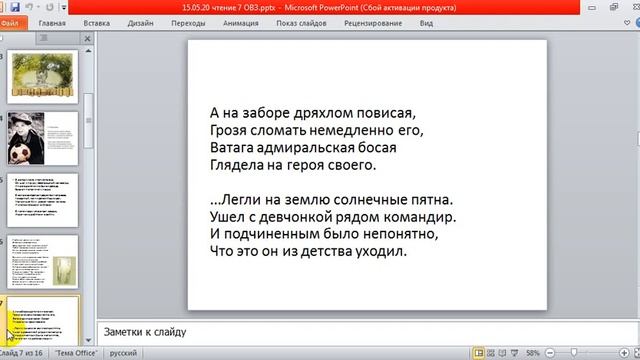Click line '…Легли на землю солнечные пятна.'
The image size is (640, 360).
[331, 200]
